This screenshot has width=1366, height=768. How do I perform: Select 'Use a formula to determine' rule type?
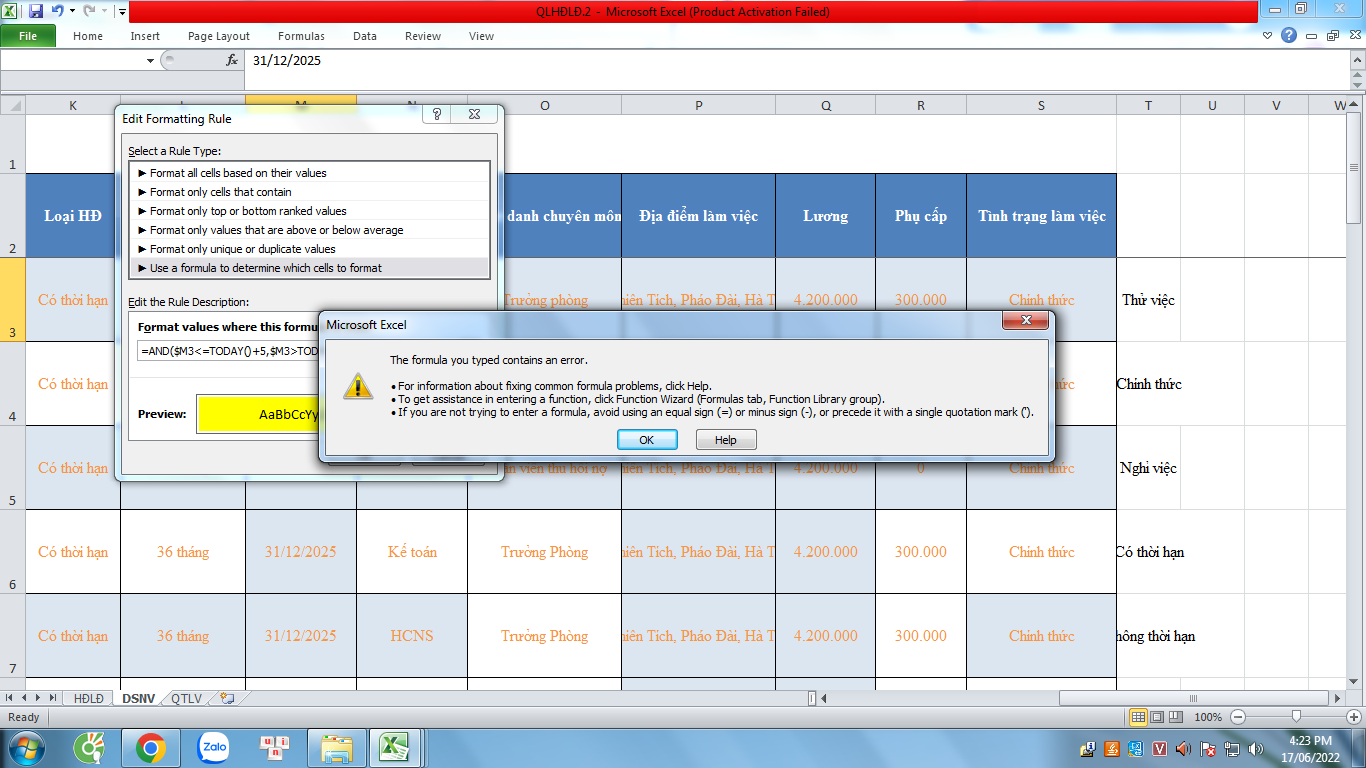pos(310,268)
